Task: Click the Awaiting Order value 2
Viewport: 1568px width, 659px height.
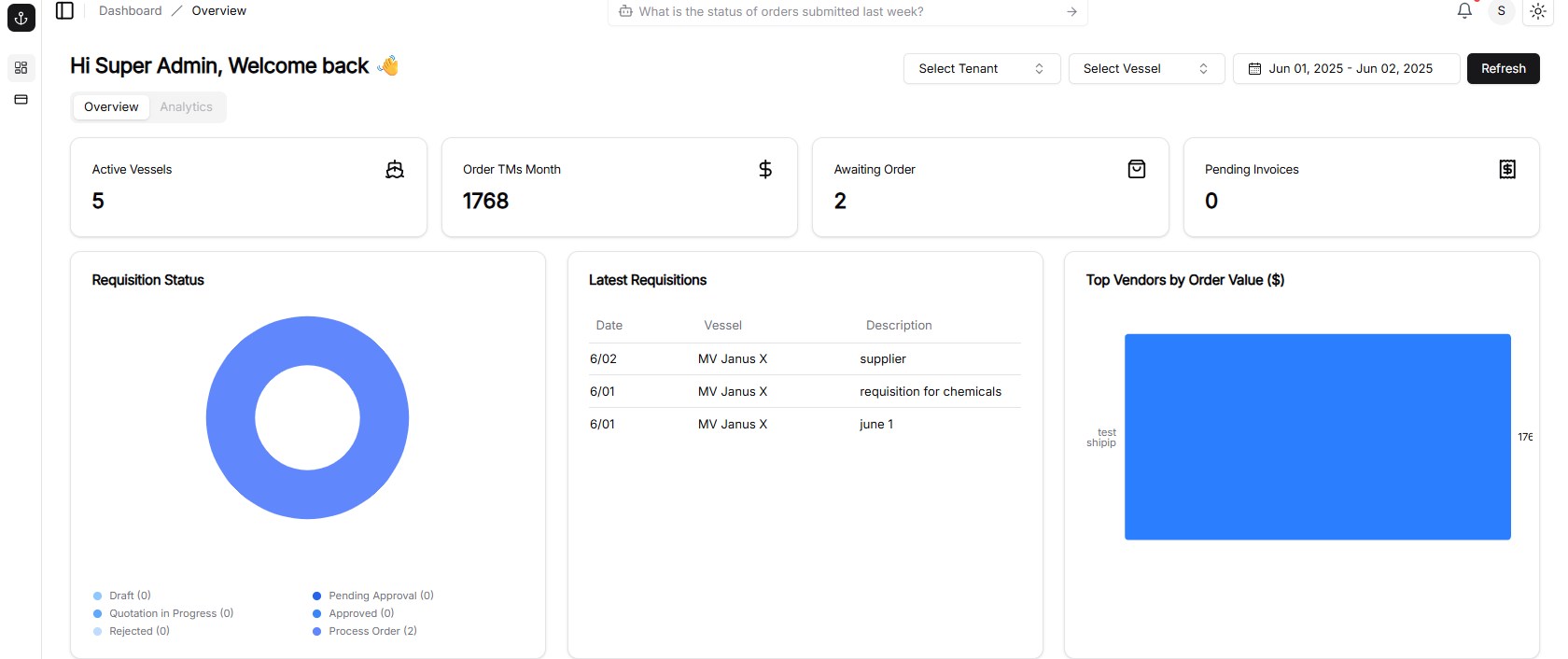Action: coord(840,201)
